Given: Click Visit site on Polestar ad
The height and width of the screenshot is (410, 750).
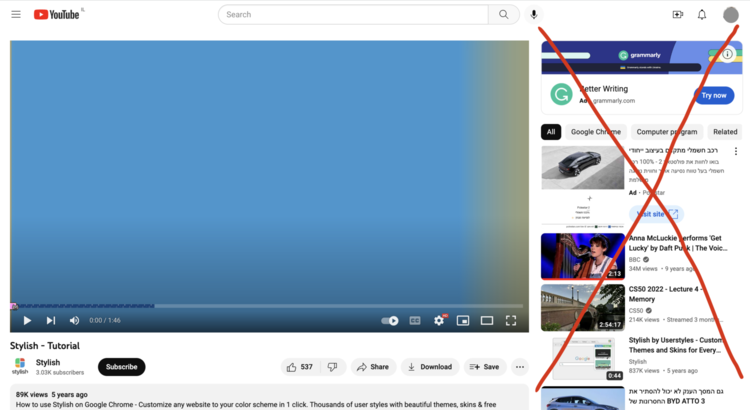Looking at the screenshot, I should click(656, 214).
